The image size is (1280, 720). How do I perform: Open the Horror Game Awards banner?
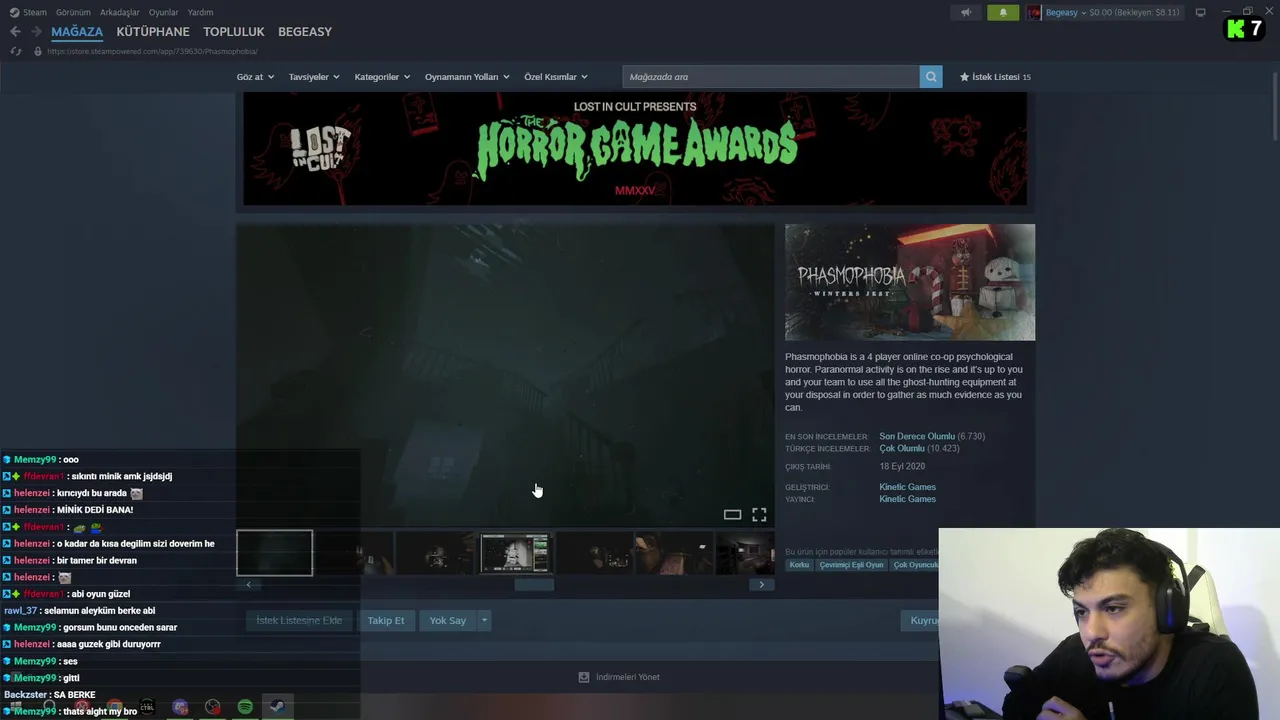(x=635, y=149)
